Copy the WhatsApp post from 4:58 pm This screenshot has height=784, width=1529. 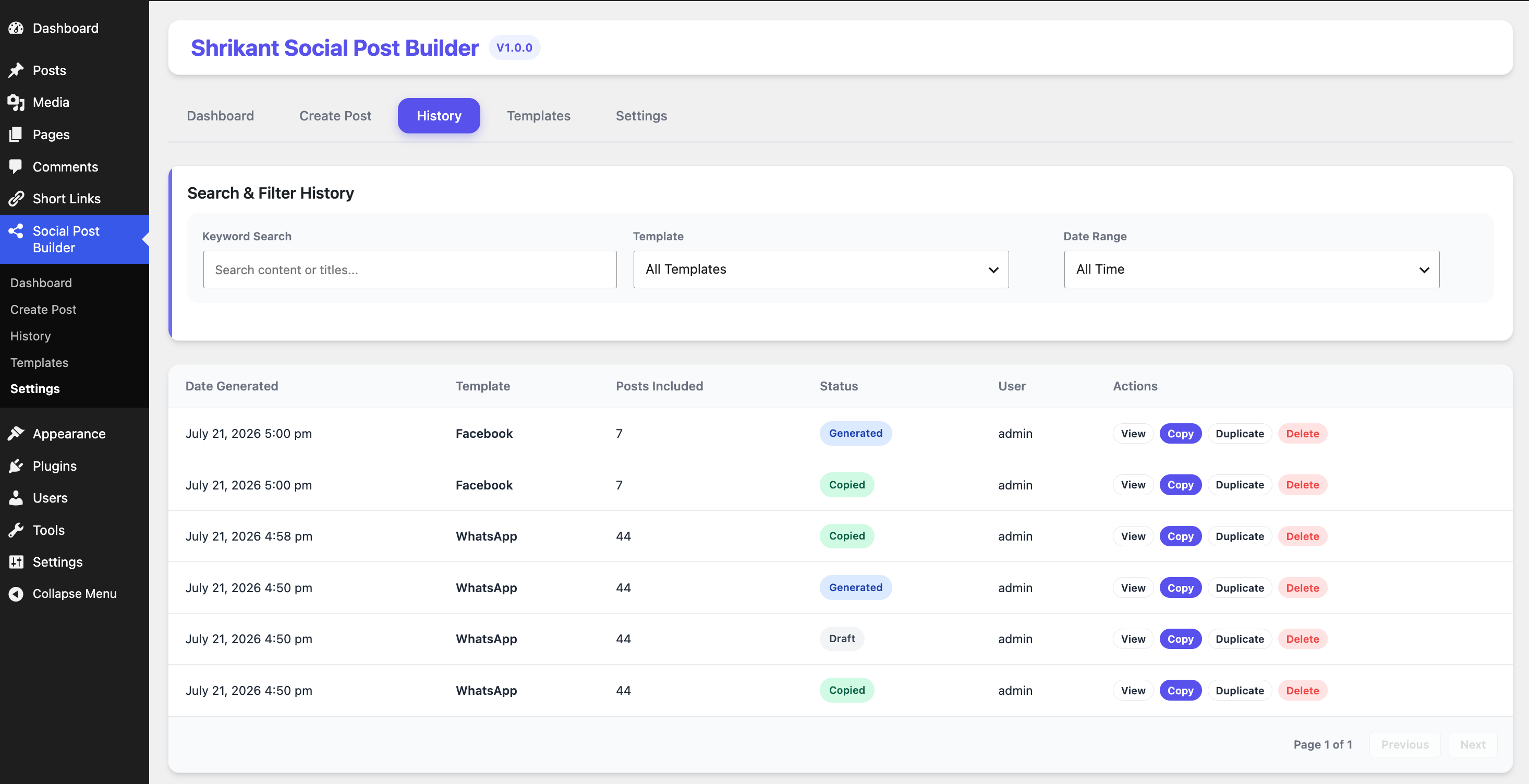click(x=1180, y=536)
